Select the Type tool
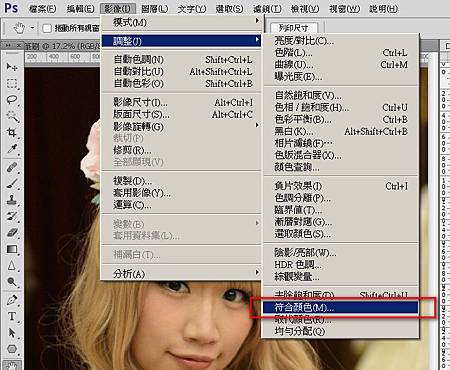 coord(12,316)
